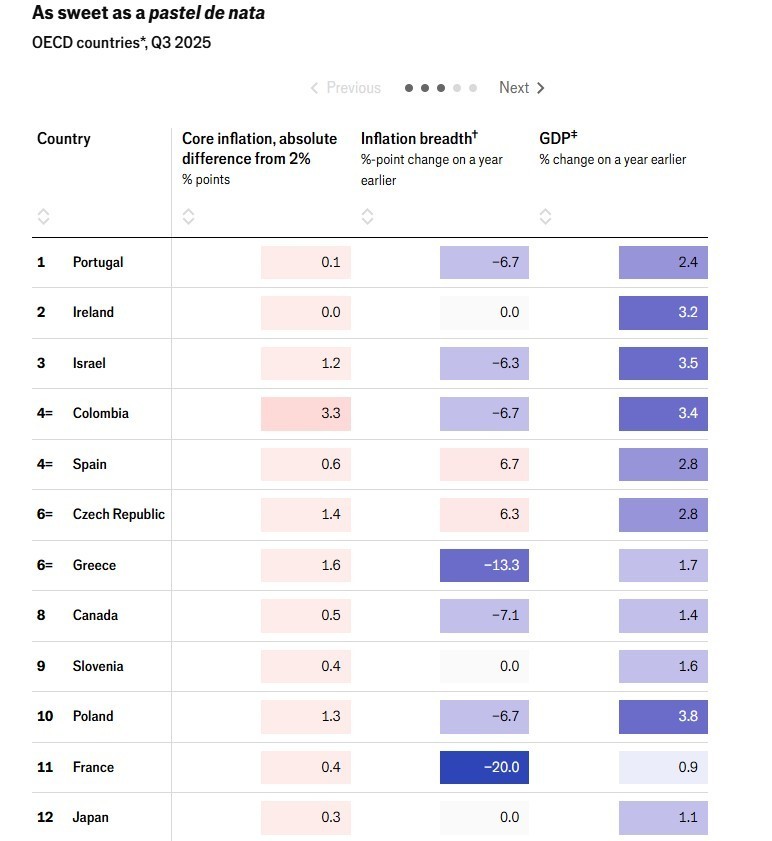Click Colombia's pink 3.3 core inflation cell

tap(306, 413)
